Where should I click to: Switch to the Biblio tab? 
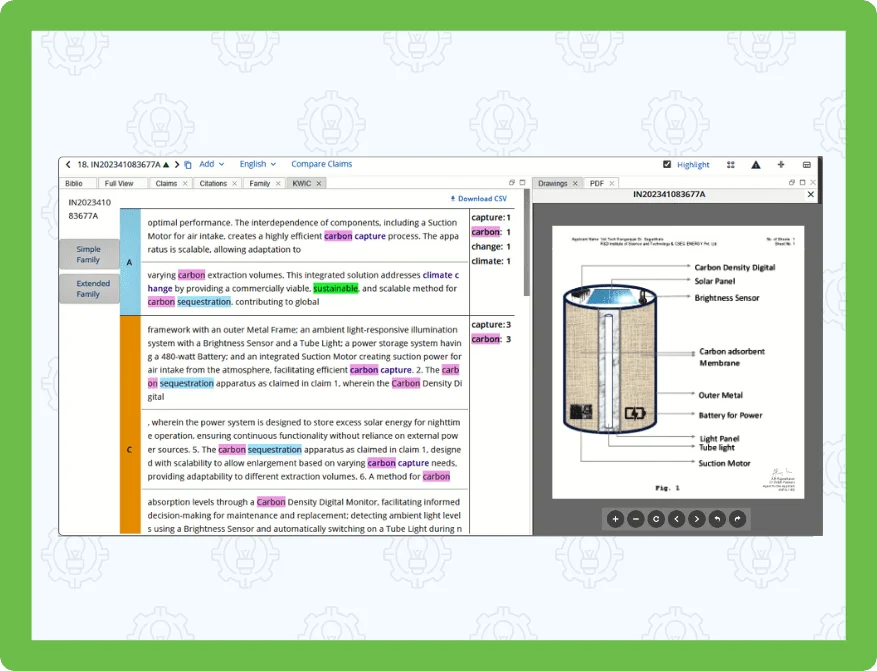pyautogui.click(x=74, y=183)
